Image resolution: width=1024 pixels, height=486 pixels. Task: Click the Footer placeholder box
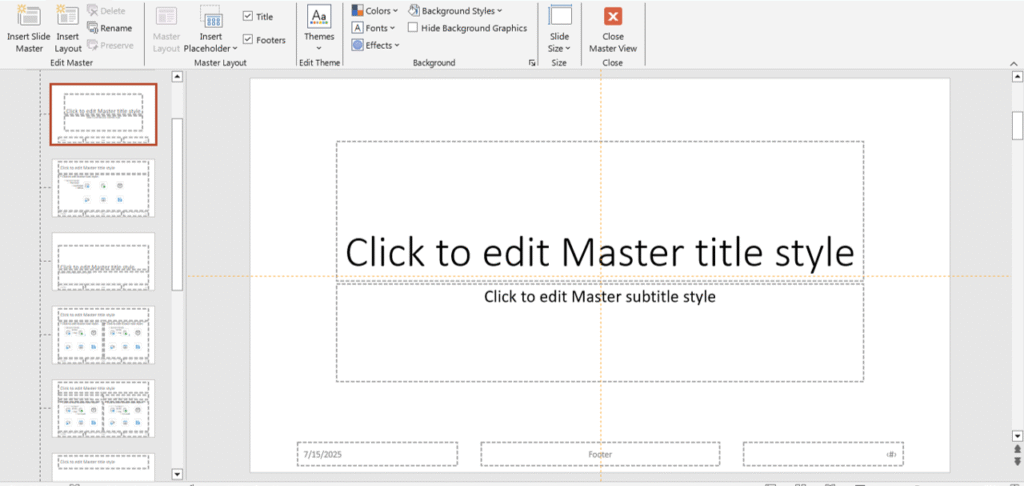600,454
